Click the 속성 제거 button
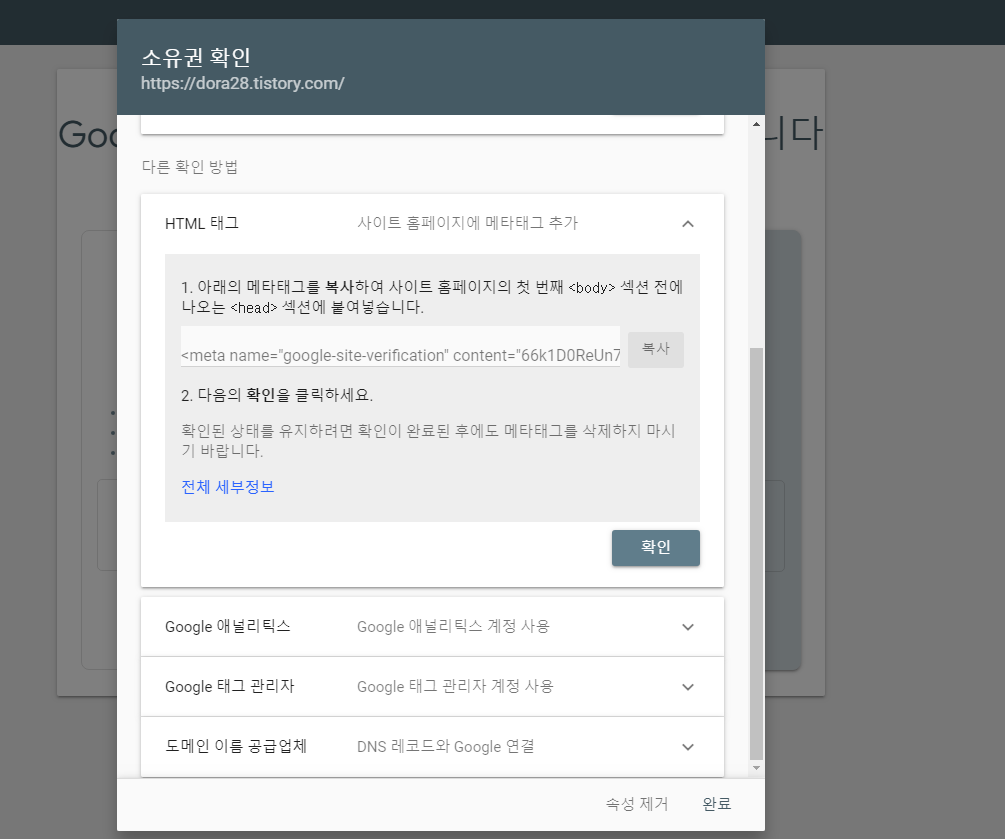This screenshot has width=1005, height=839. (637, 804)
